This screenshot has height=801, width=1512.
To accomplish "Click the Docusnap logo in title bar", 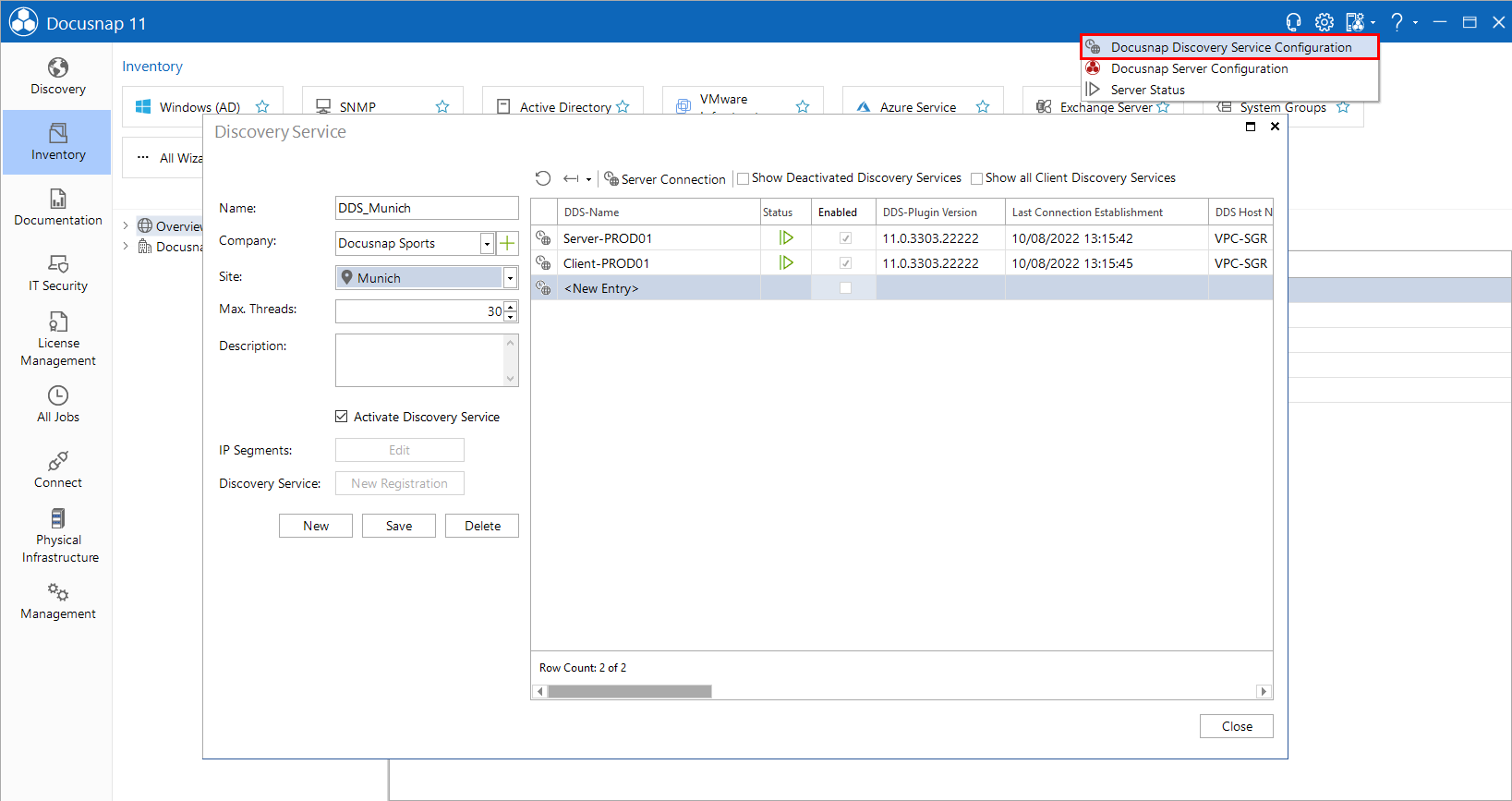I will 23,22.
